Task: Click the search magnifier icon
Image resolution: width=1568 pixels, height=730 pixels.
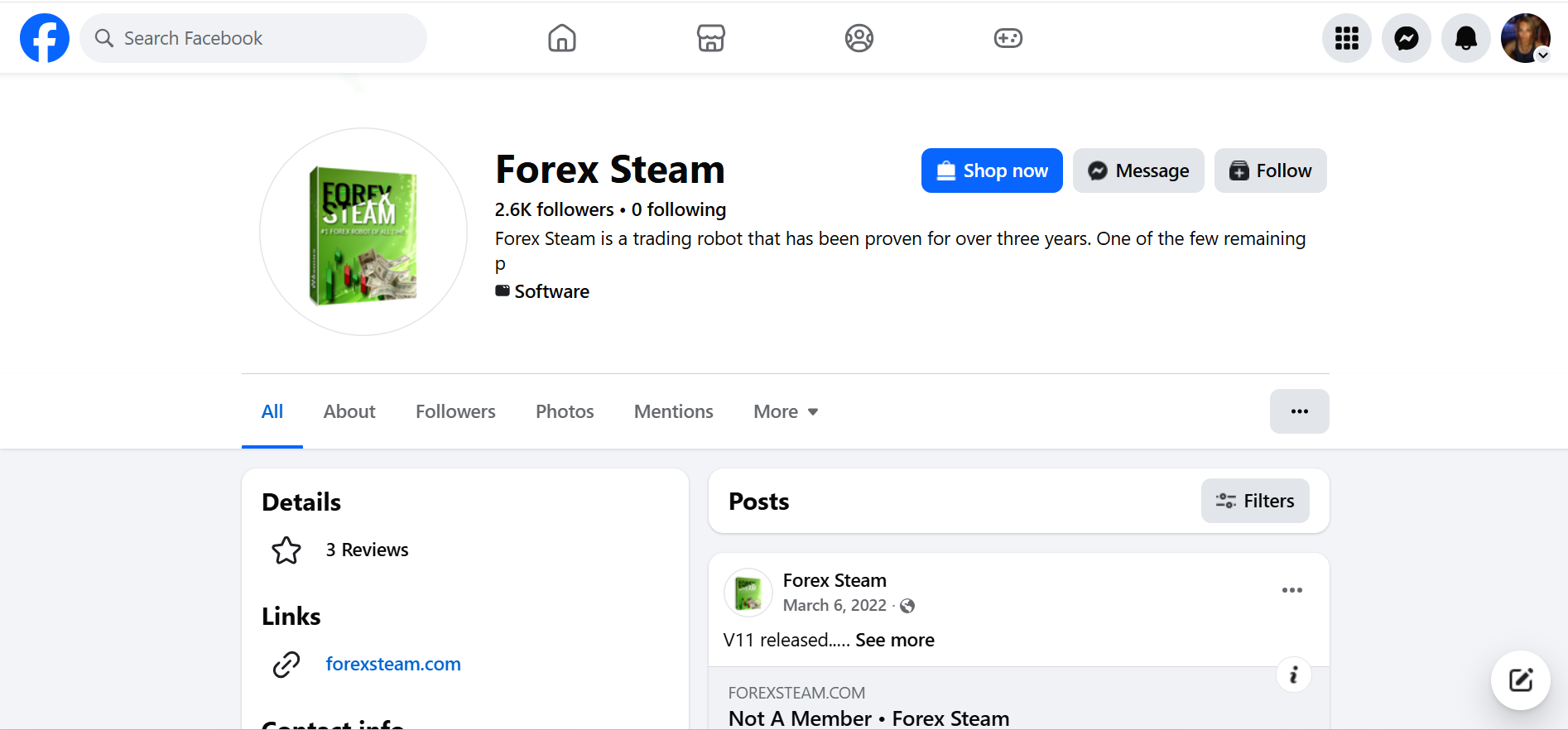Action: (104, 38)
